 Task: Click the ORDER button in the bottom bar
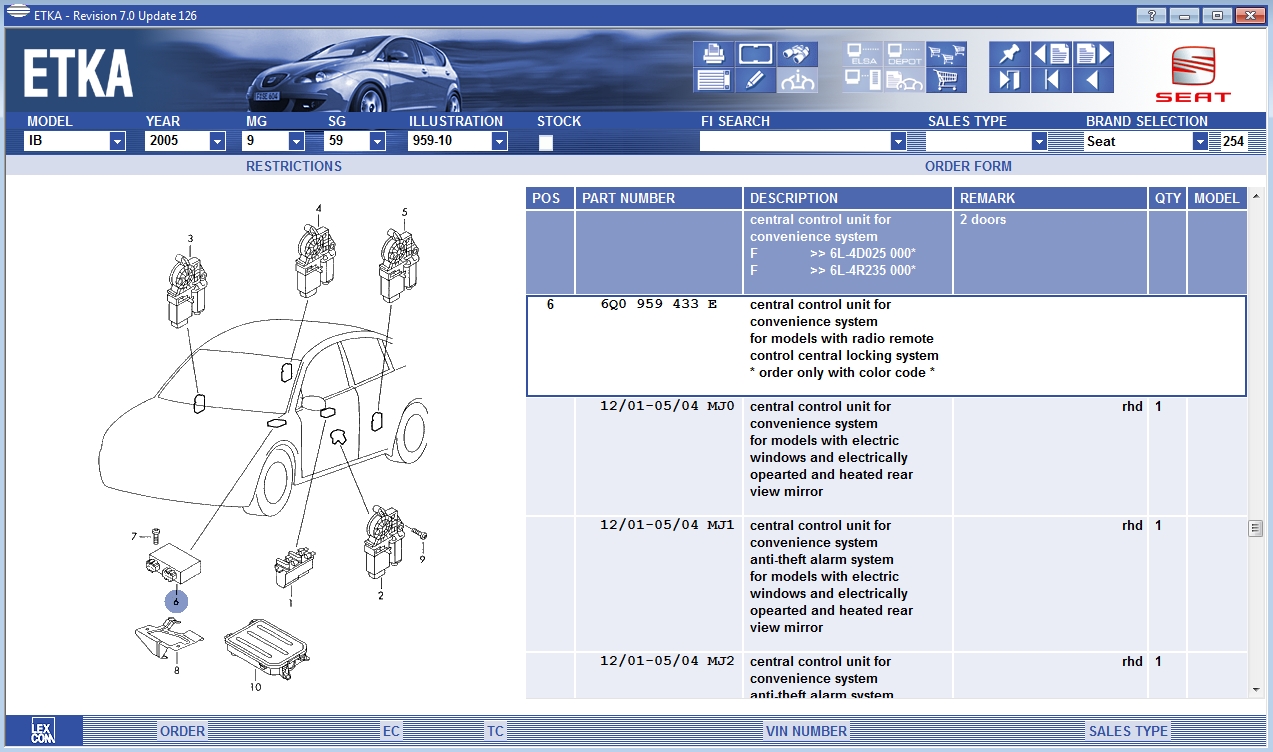[x=183, y=731]
